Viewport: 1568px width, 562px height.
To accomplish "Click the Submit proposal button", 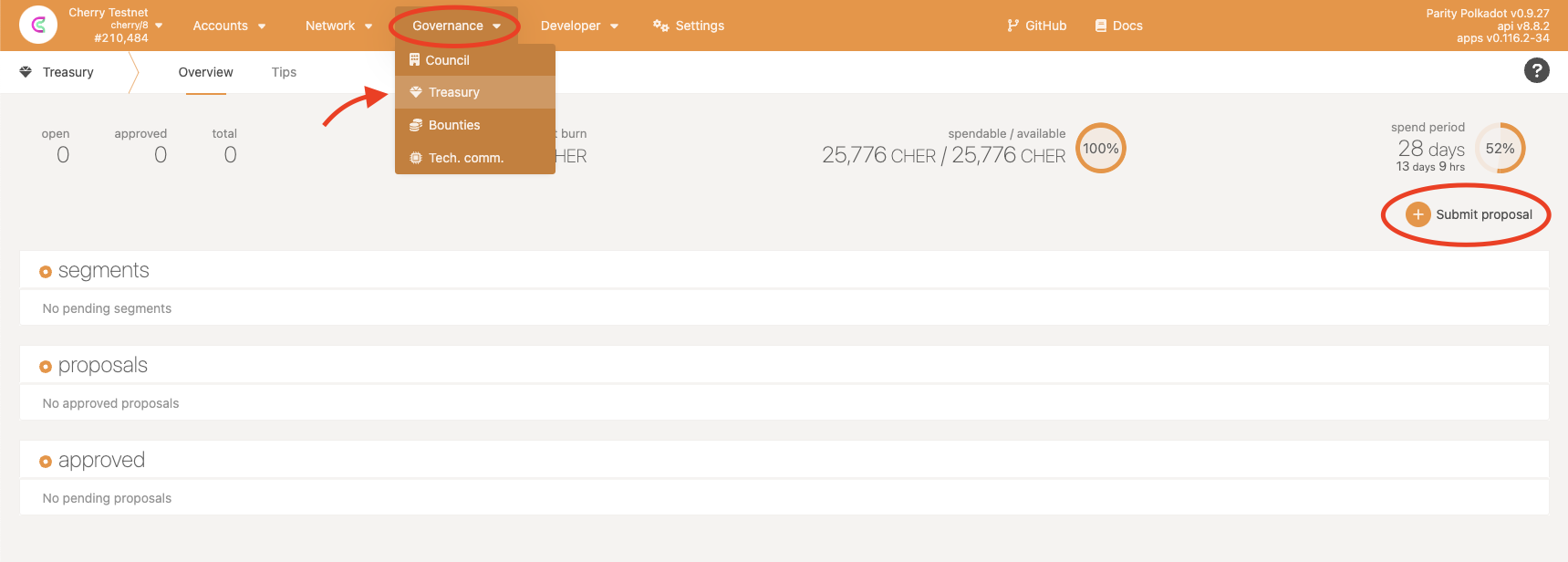I will 1483,214.
